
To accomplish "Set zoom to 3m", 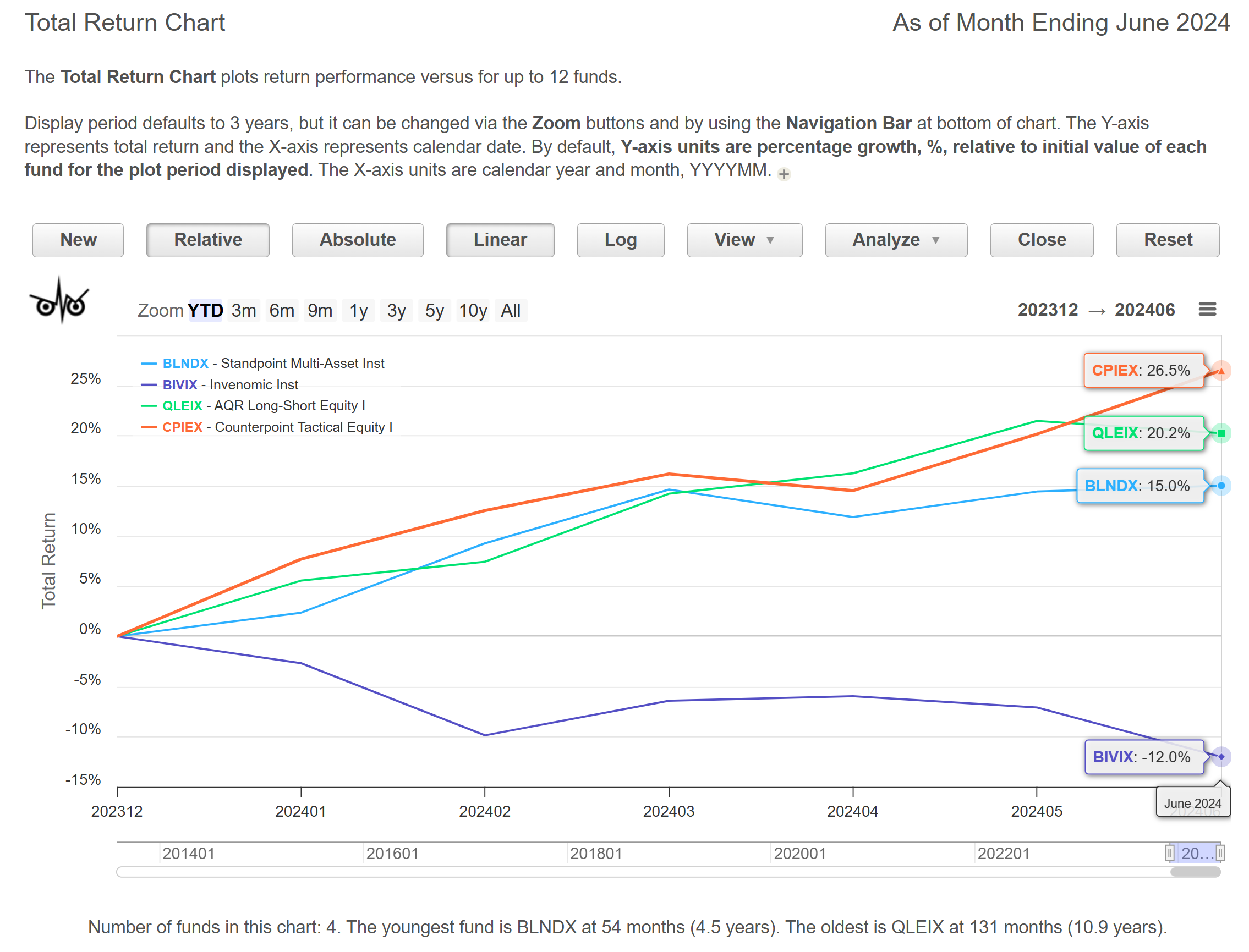I will click(x=244, y=310).
